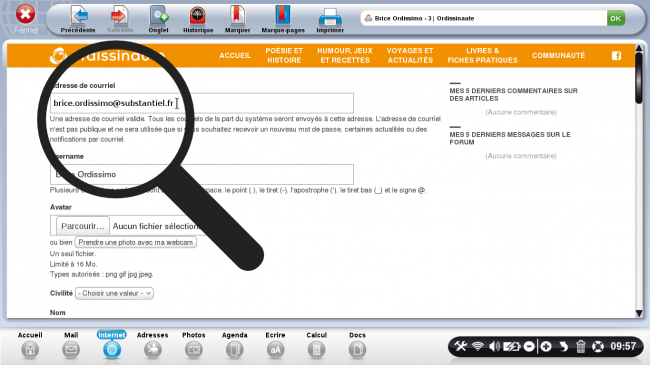This screenshot has height=365, width=650.
Task: Open a new Onglet tab
Action: pos(158,19)
